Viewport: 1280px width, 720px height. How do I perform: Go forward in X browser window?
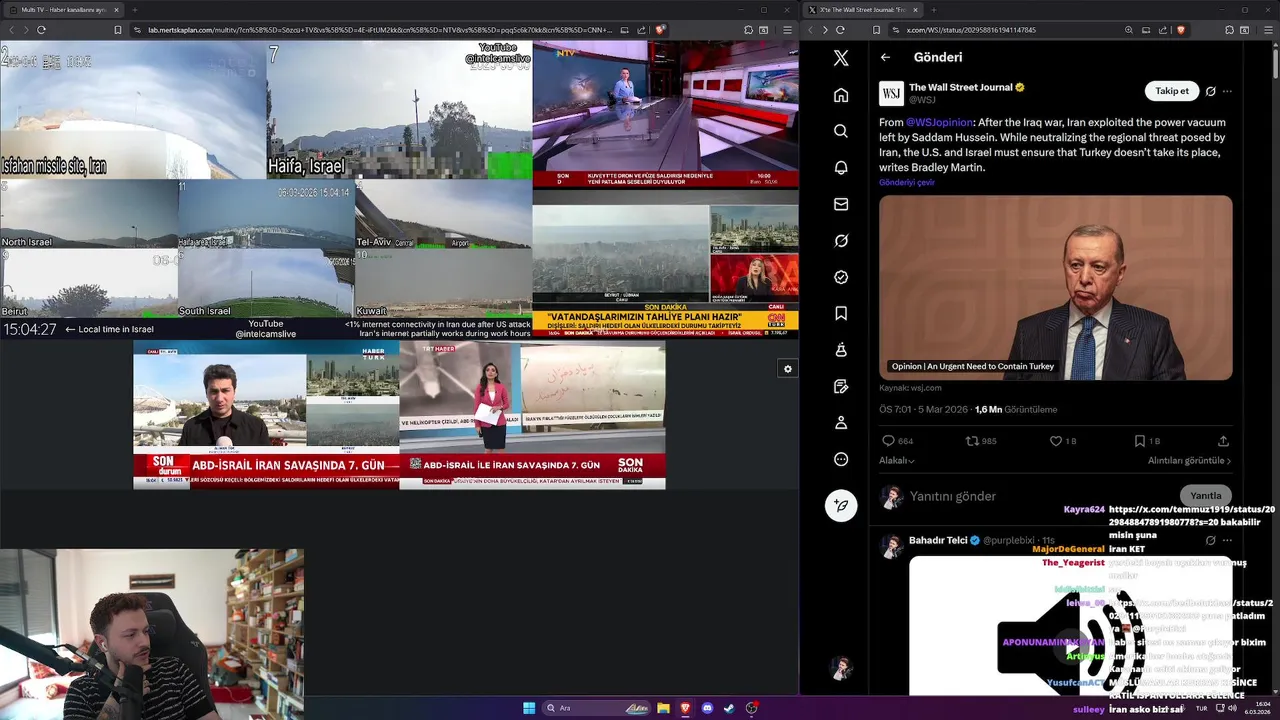(x=825, y=30)
